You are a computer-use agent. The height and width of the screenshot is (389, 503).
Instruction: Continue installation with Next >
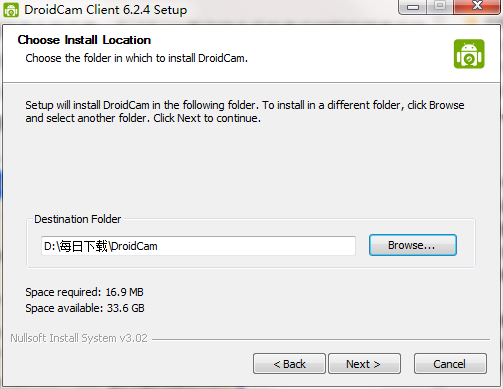point(364,364)
